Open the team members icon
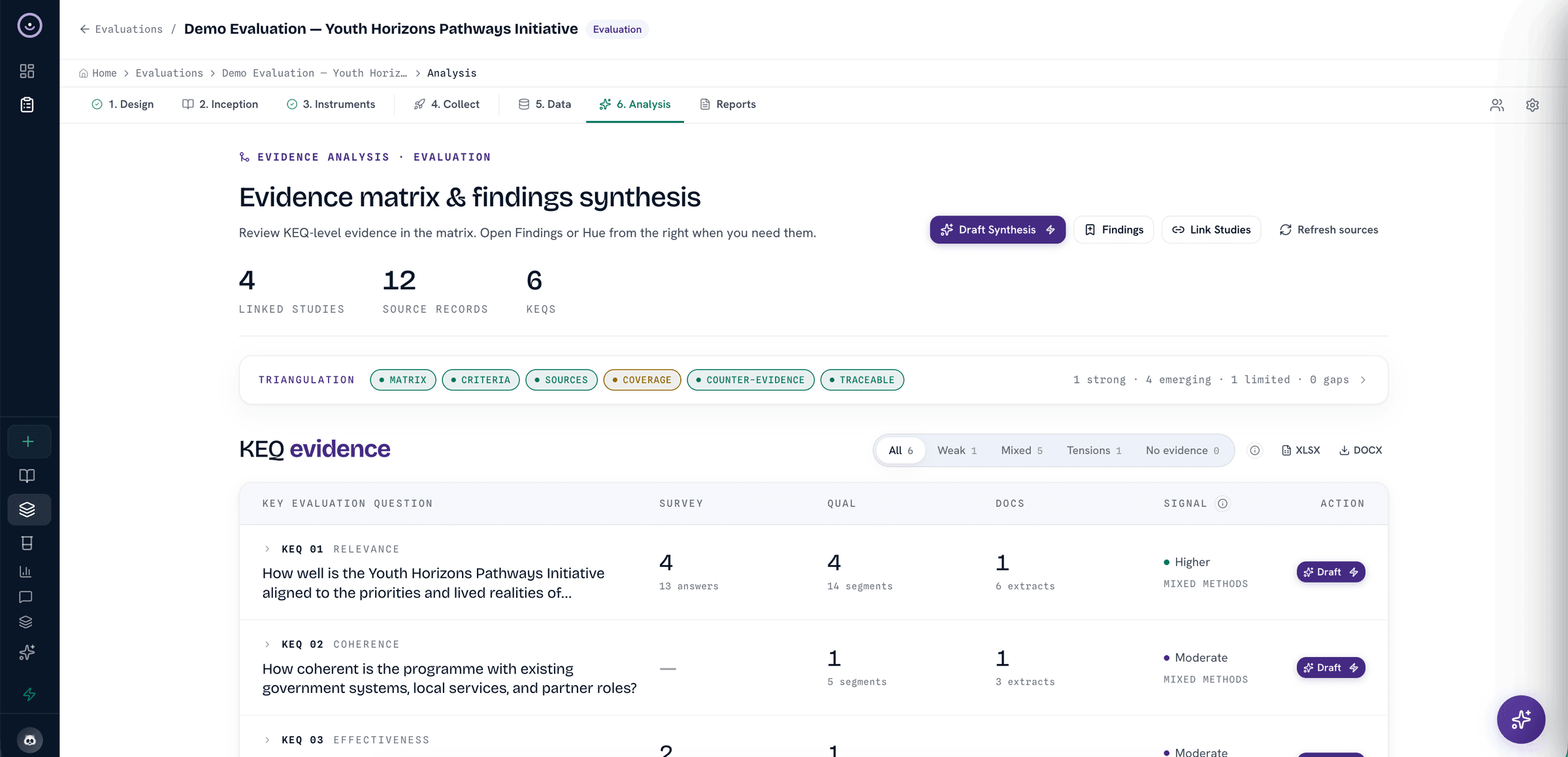This screenshot has height=757, width=1568. [x=1497, y=105]
